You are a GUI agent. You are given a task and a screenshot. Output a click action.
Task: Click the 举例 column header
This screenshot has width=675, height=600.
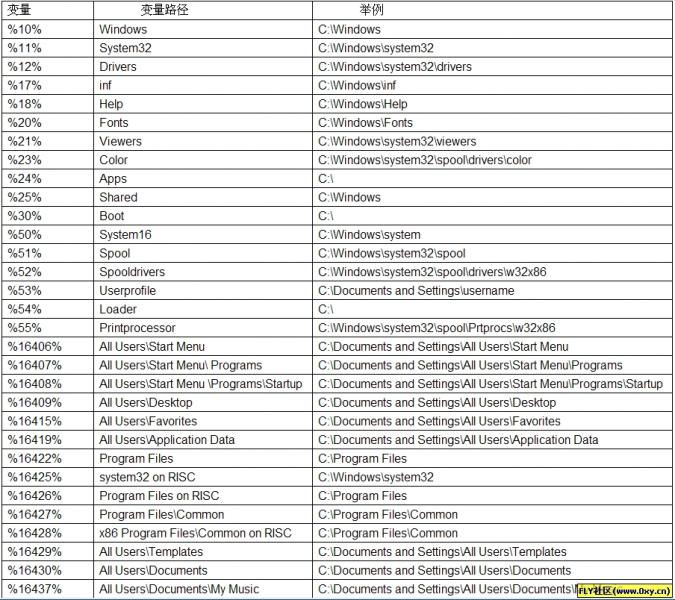[x=492, y=10]
